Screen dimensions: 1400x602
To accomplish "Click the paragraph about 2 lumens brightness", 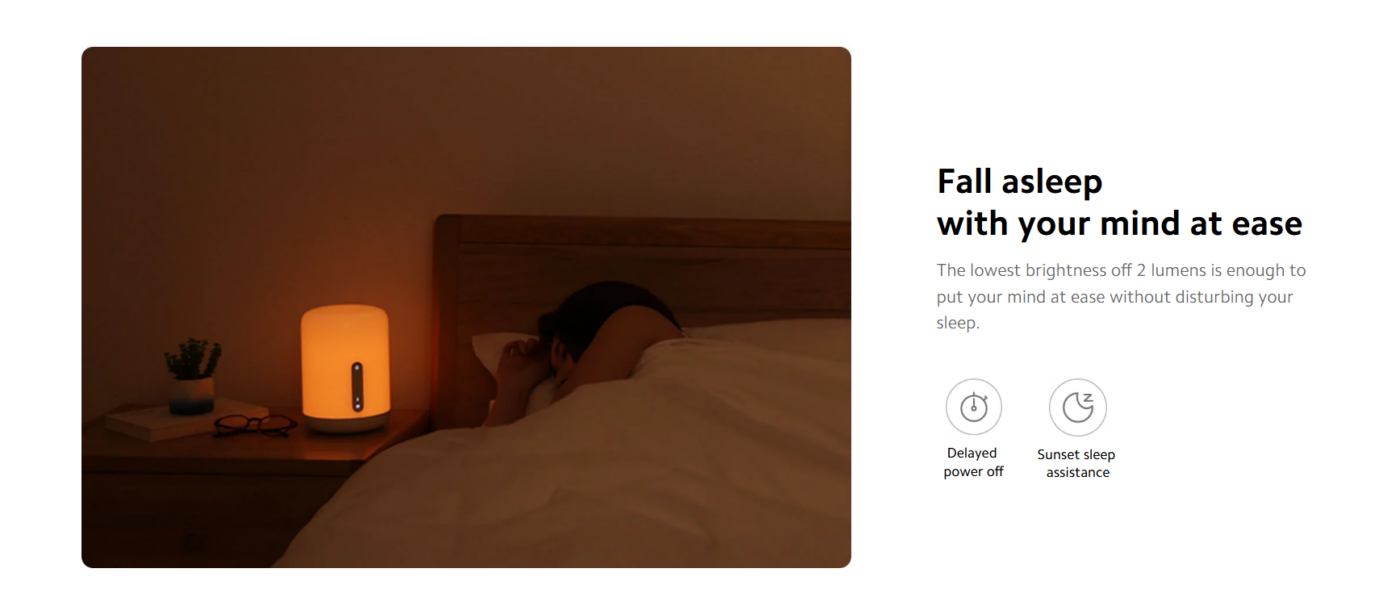I will pos(1121,297).
